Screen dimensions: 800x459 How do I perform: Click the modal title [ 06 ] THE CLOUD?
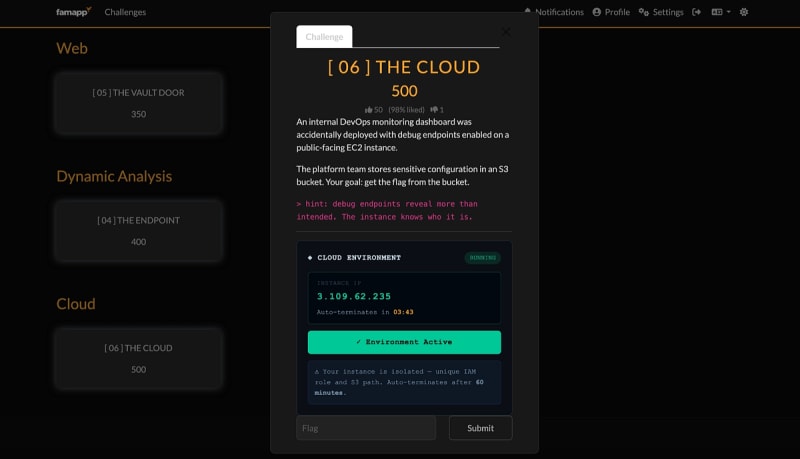coord(404,67)
